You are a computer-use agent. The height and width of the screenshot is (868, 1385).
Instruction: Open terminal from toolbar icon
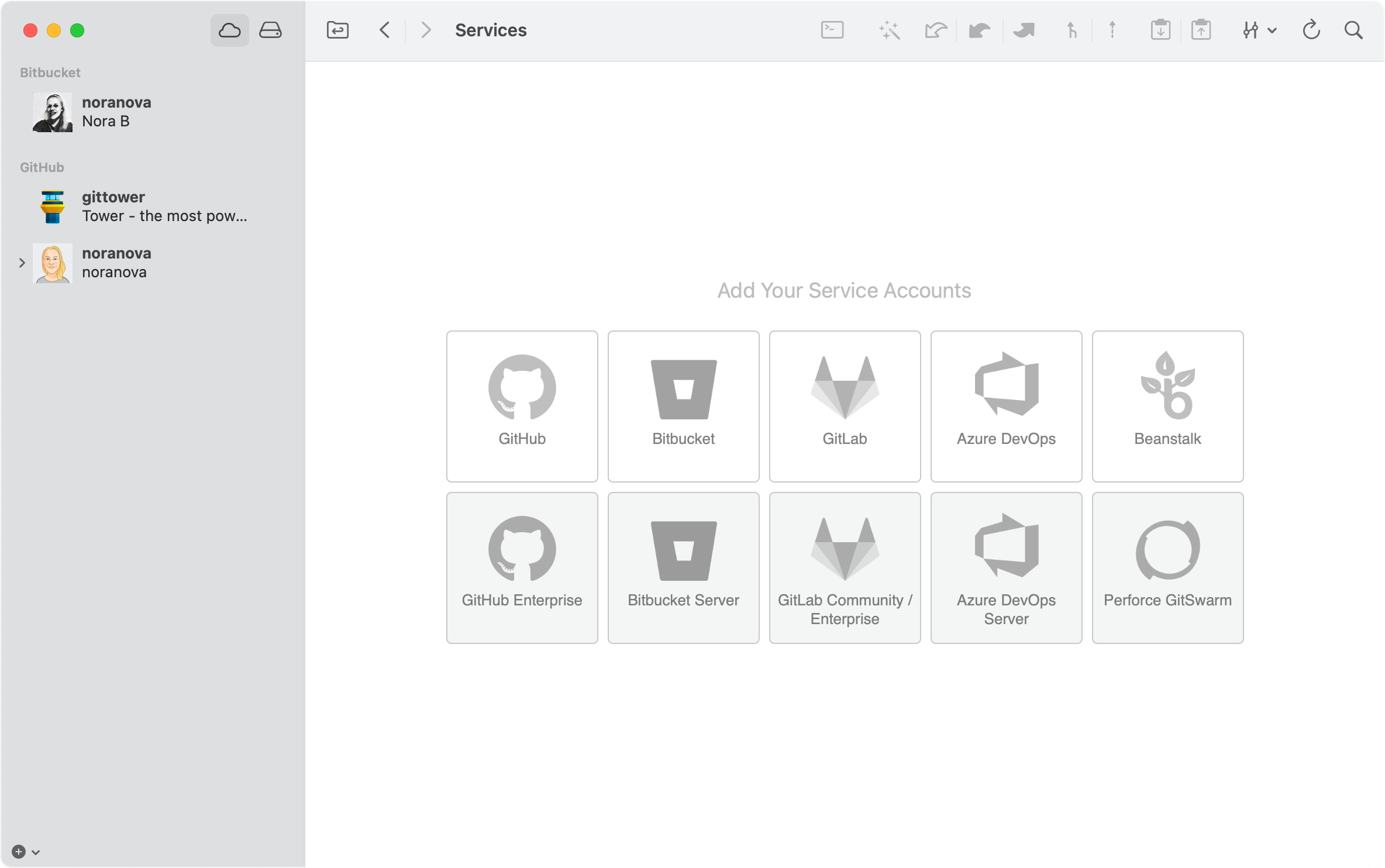click(832, 30)
